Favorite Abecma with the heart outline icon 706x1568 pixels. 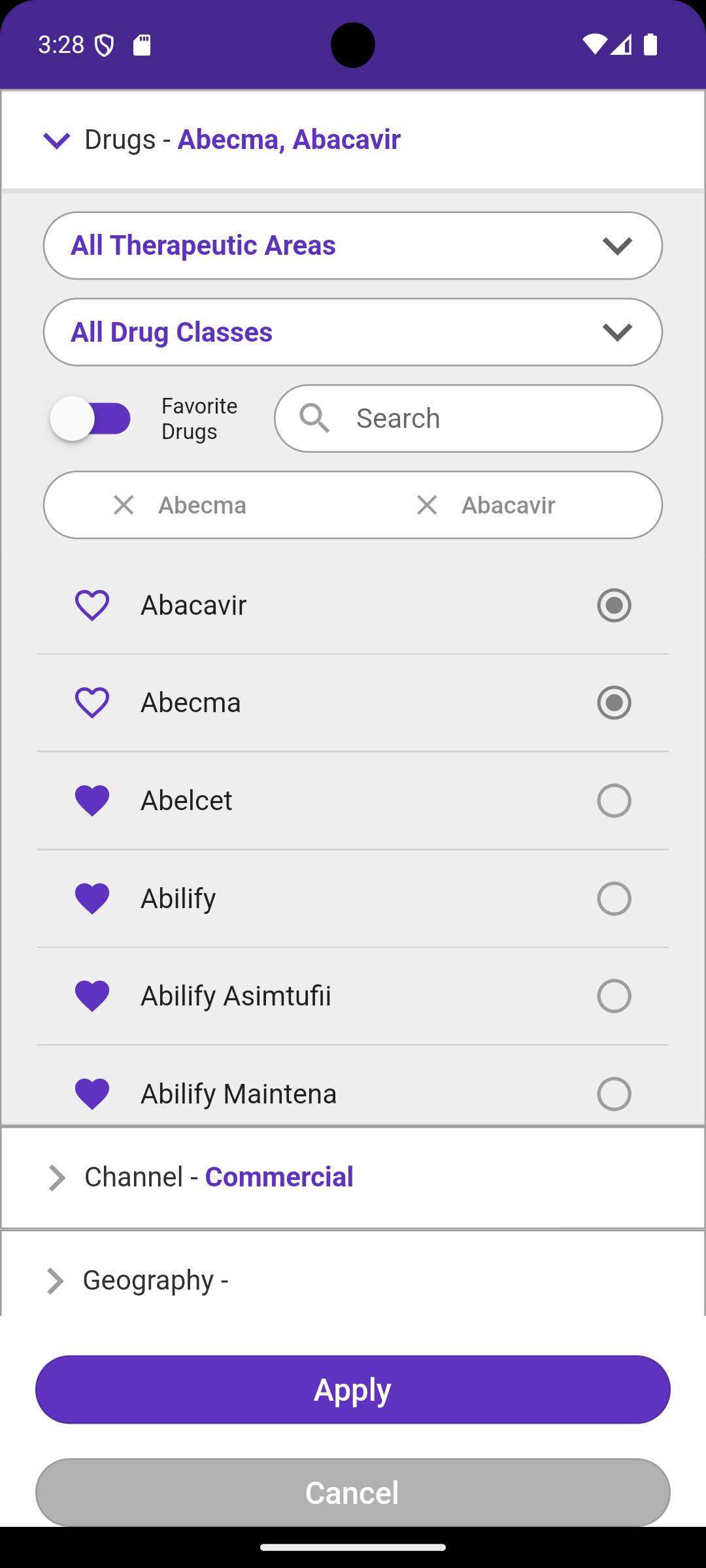click(x=92, y=703)
